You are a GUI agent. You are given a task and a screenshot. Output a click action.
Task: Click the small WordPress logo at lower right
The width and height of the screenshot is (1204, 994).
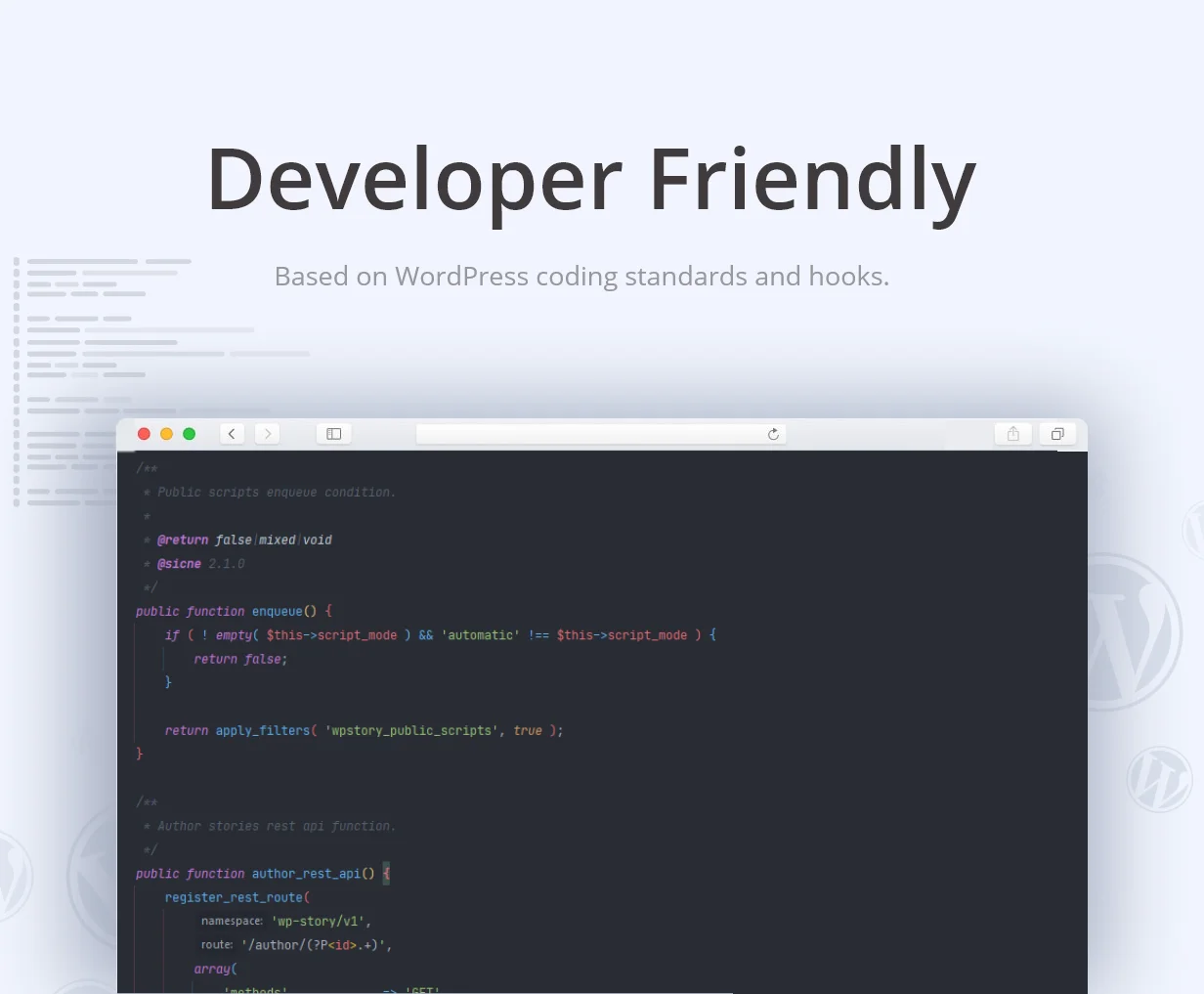1159,779
